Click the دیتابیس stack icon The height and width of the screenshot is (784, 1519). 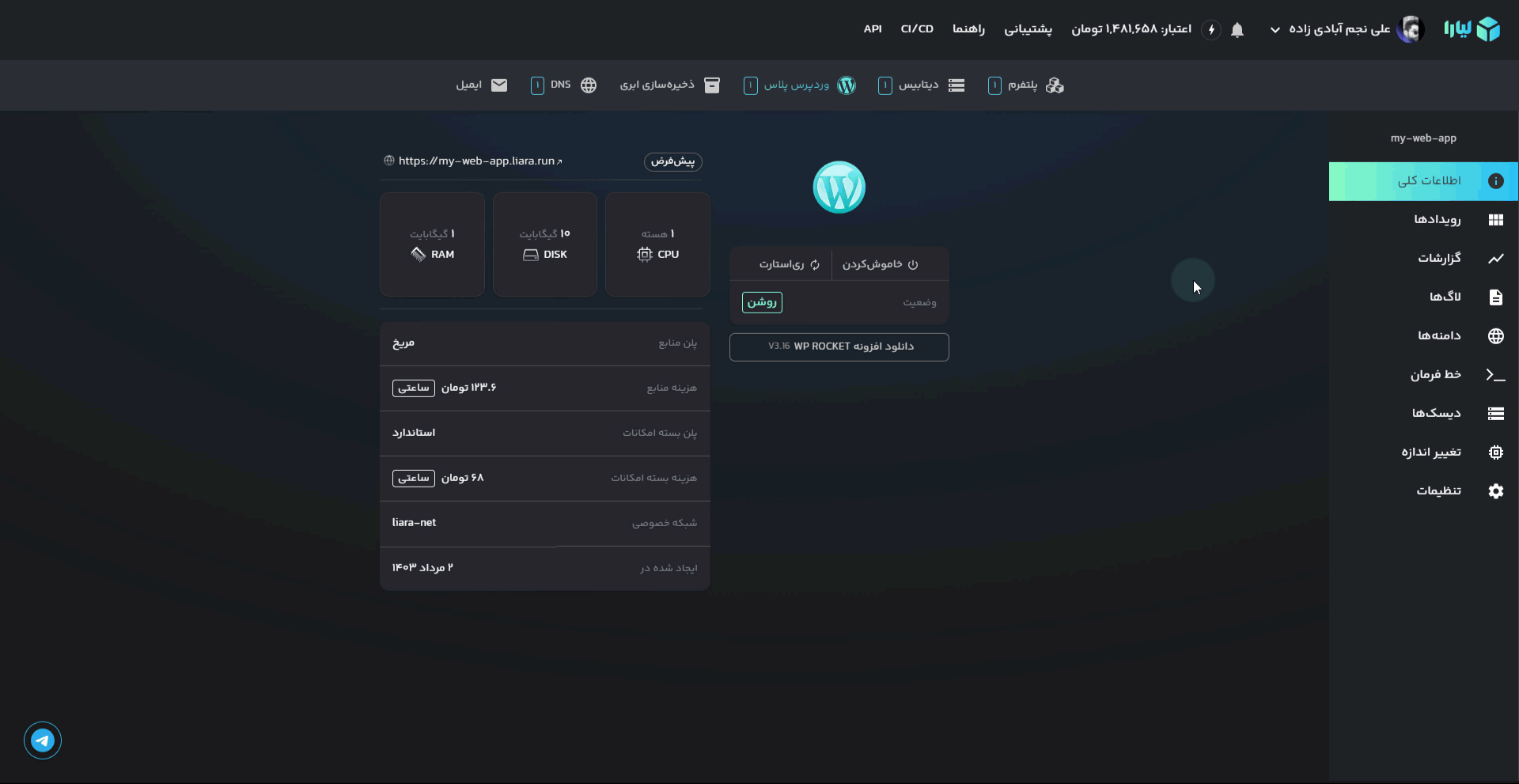pos(956,85)
